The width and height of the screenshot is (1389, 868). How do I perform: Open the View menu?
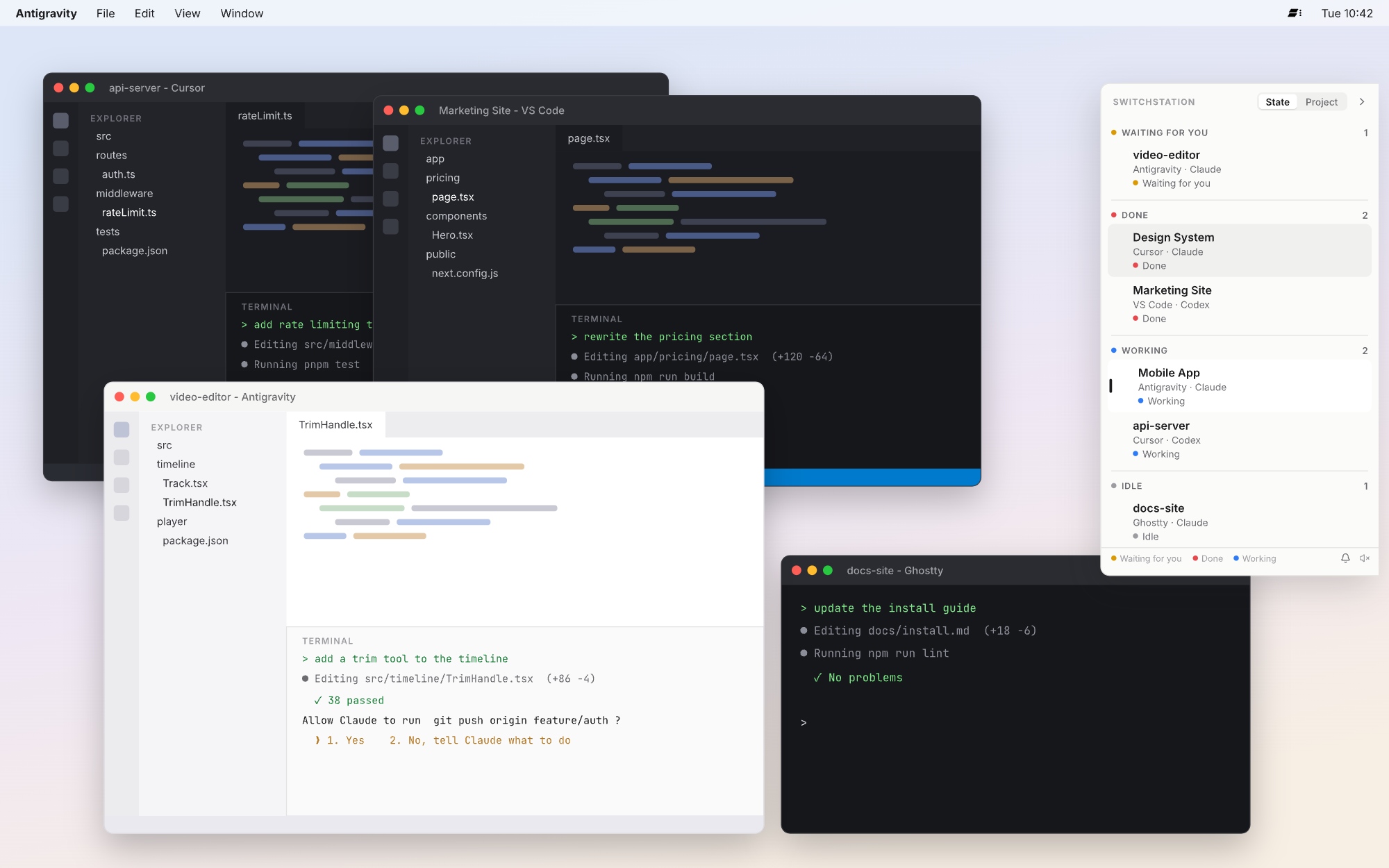click(188, 13)
